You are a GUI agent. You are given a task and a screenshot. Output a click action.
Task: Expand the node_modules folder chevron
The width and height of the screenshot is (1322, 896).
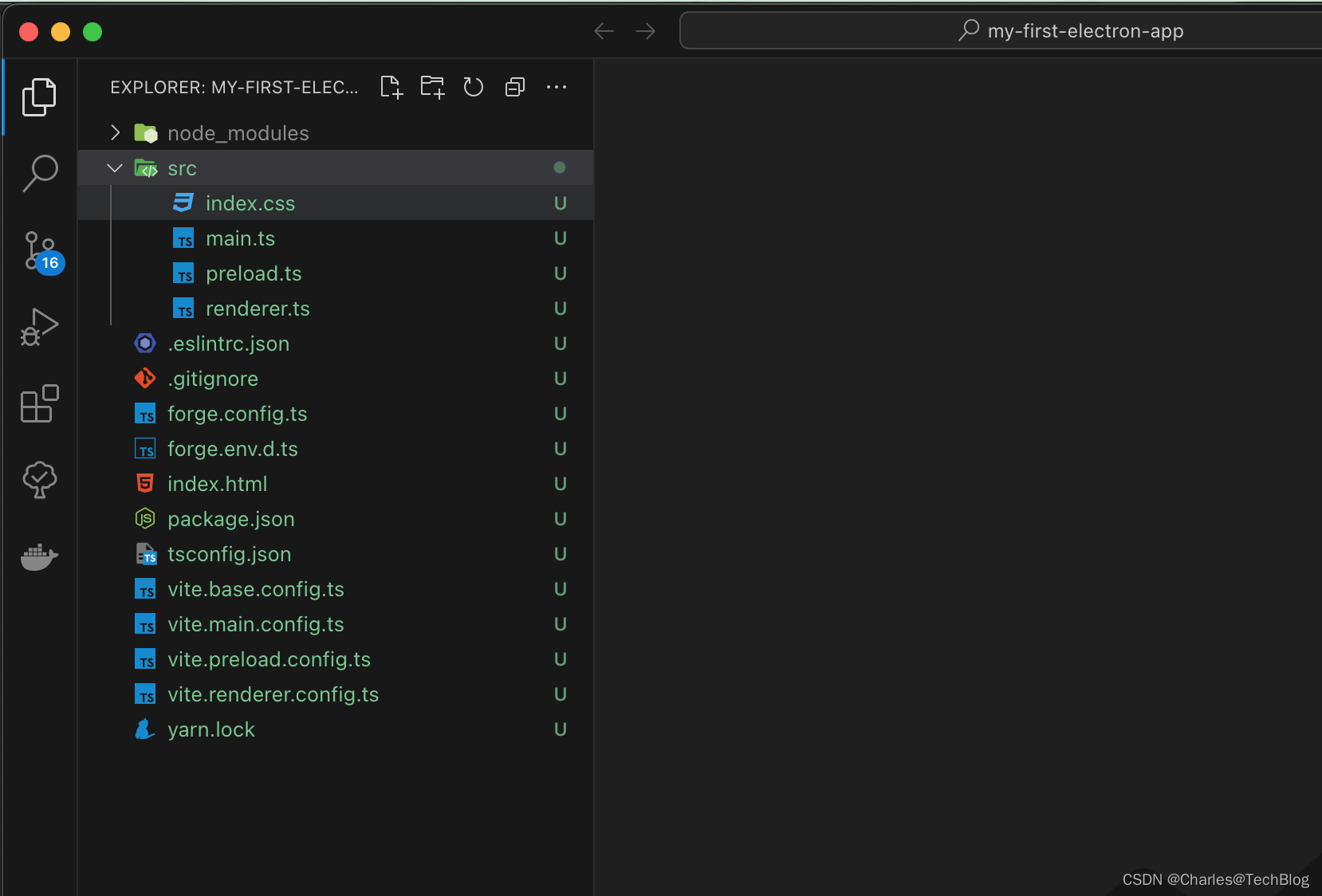tap(115, 132)
